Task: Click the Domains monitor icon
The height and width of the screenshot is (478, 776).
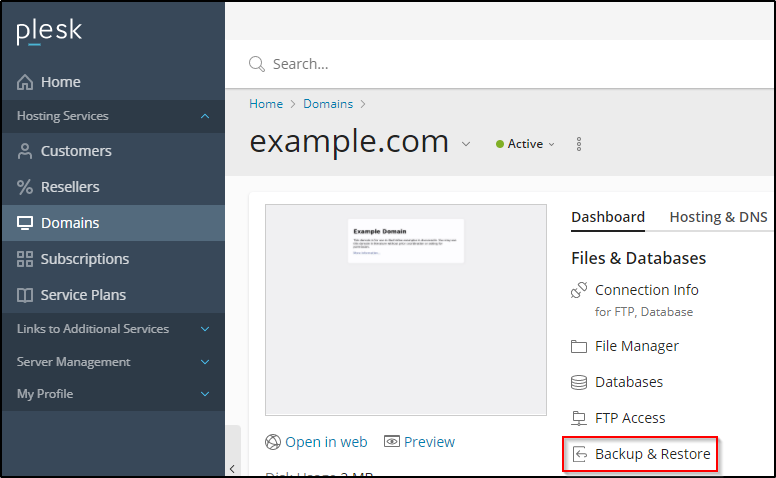Action: [25, 223]
